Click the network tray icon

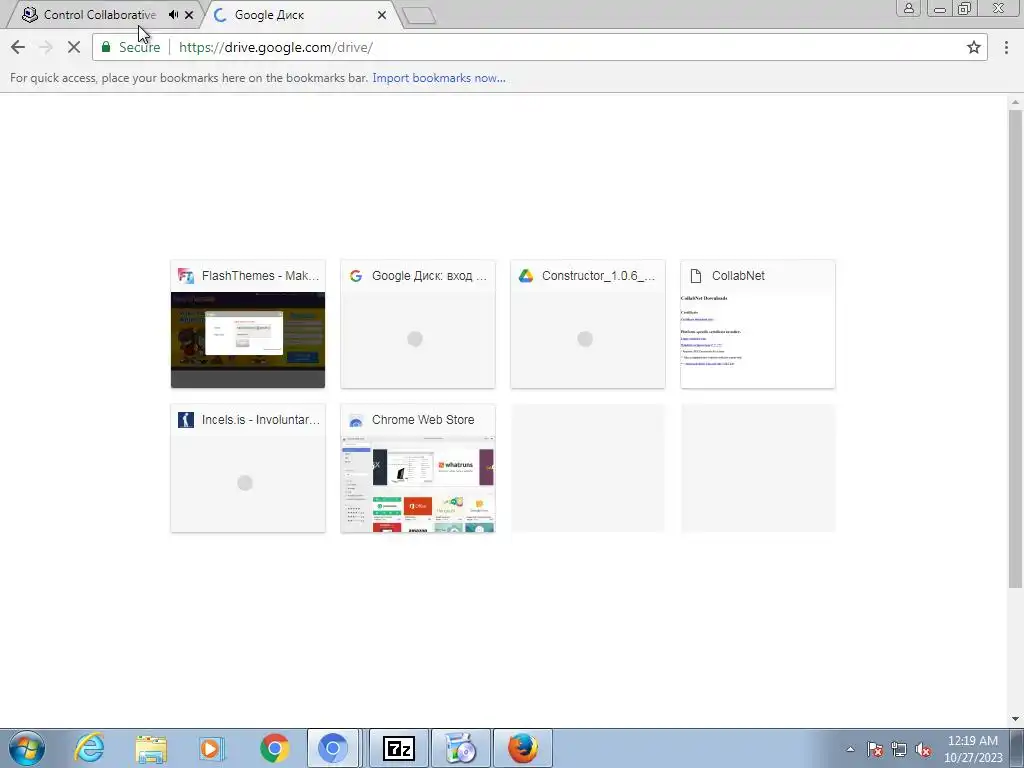(x=899, y=749)
